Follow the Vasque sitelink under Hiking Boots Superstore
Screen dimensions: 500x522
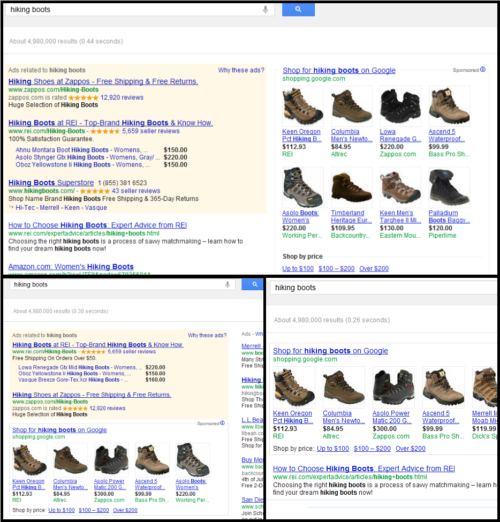pos(96,208)
